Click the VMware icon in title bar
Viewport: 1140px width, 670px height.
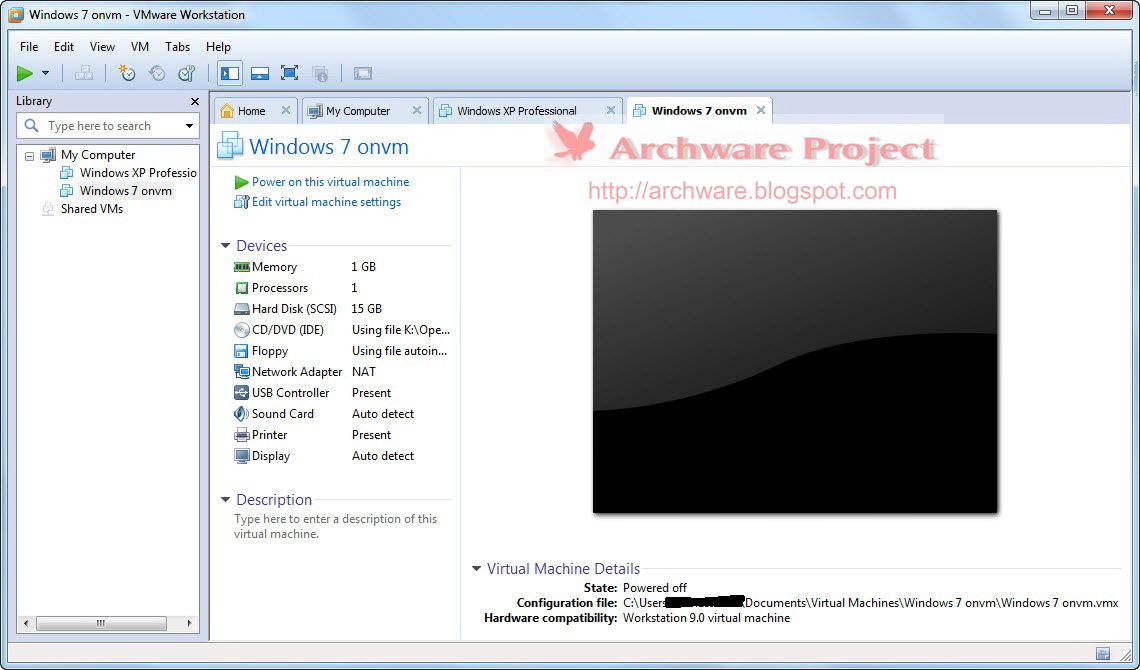pyautogui.click(x=15, y=15)
